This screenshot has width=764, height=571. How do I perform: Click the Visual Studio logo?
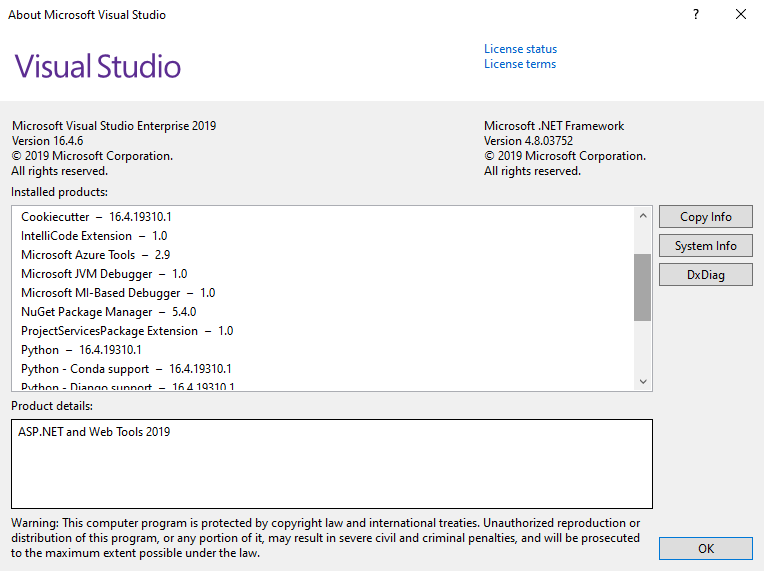tap(97, 66)
